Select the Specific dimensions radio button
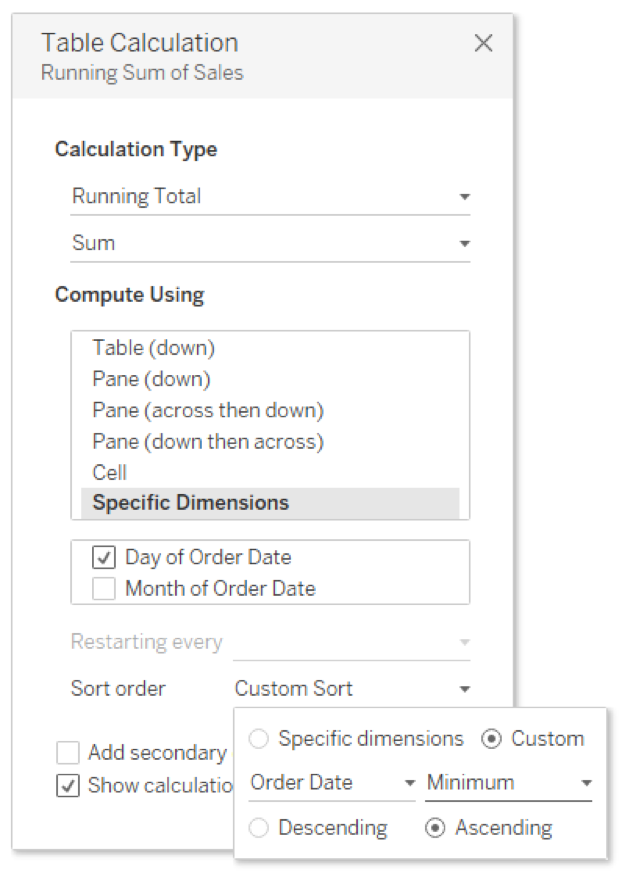 coord(259,739)
